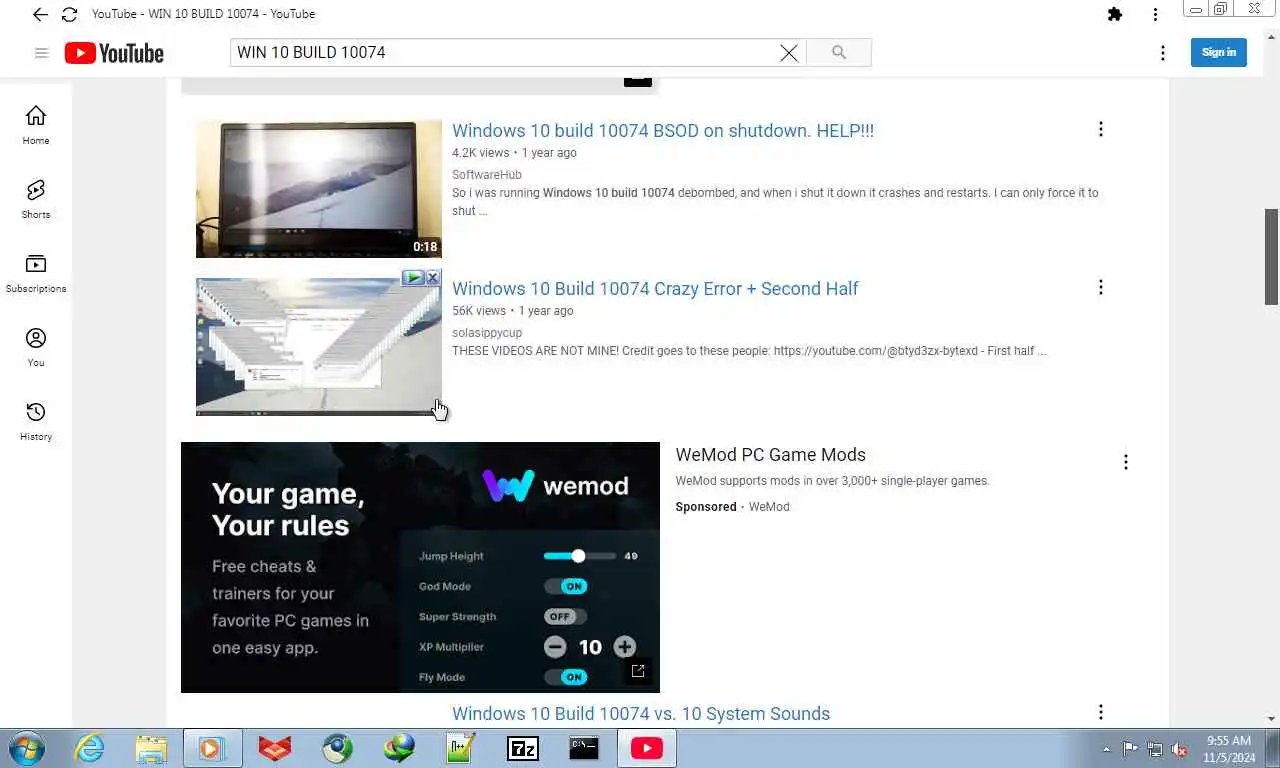Clear the search box with X icon
This screenshot has width=1280, height=768.
click(789, 53)
